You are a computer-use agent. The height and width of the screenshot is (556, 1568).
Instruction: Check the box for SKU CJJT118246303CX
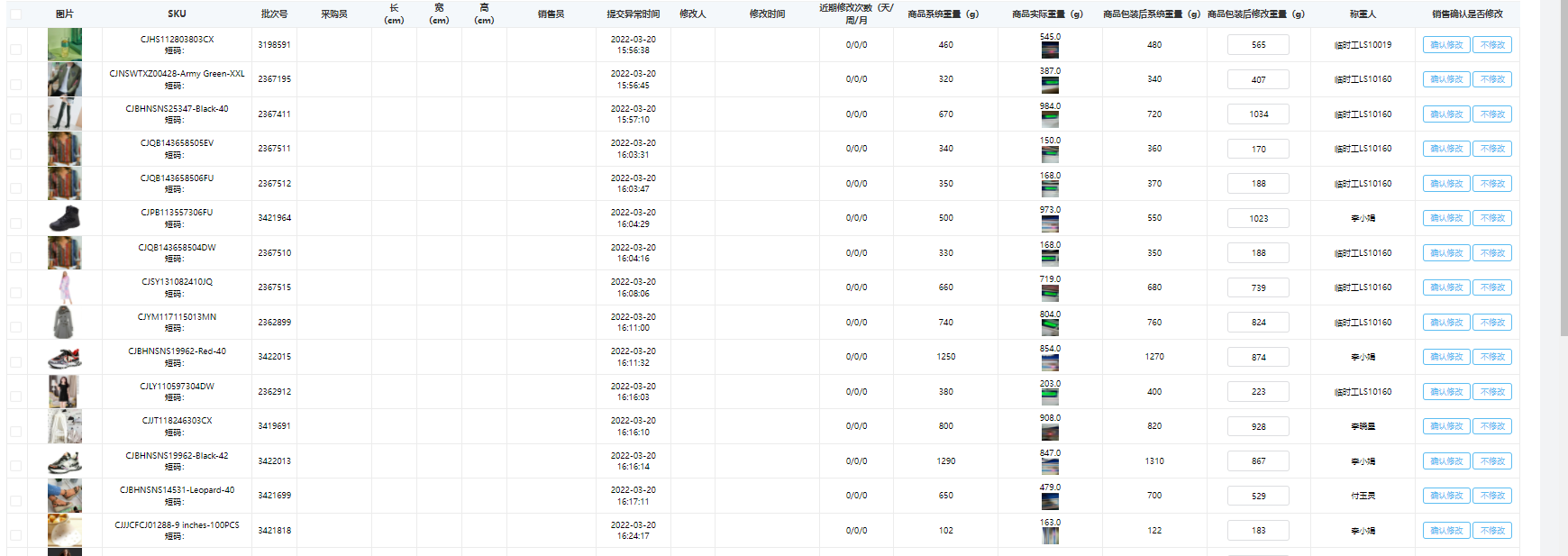tap(16, 431)
